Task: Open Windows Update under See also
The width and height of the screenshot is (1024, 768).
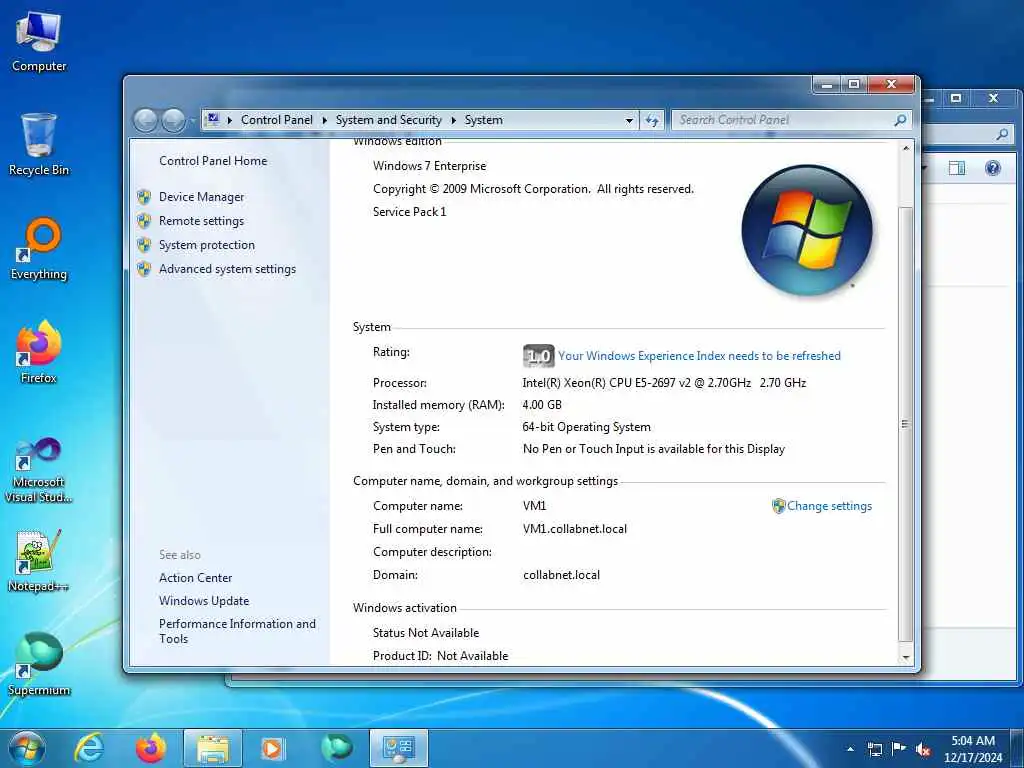Action: point(204,601)
